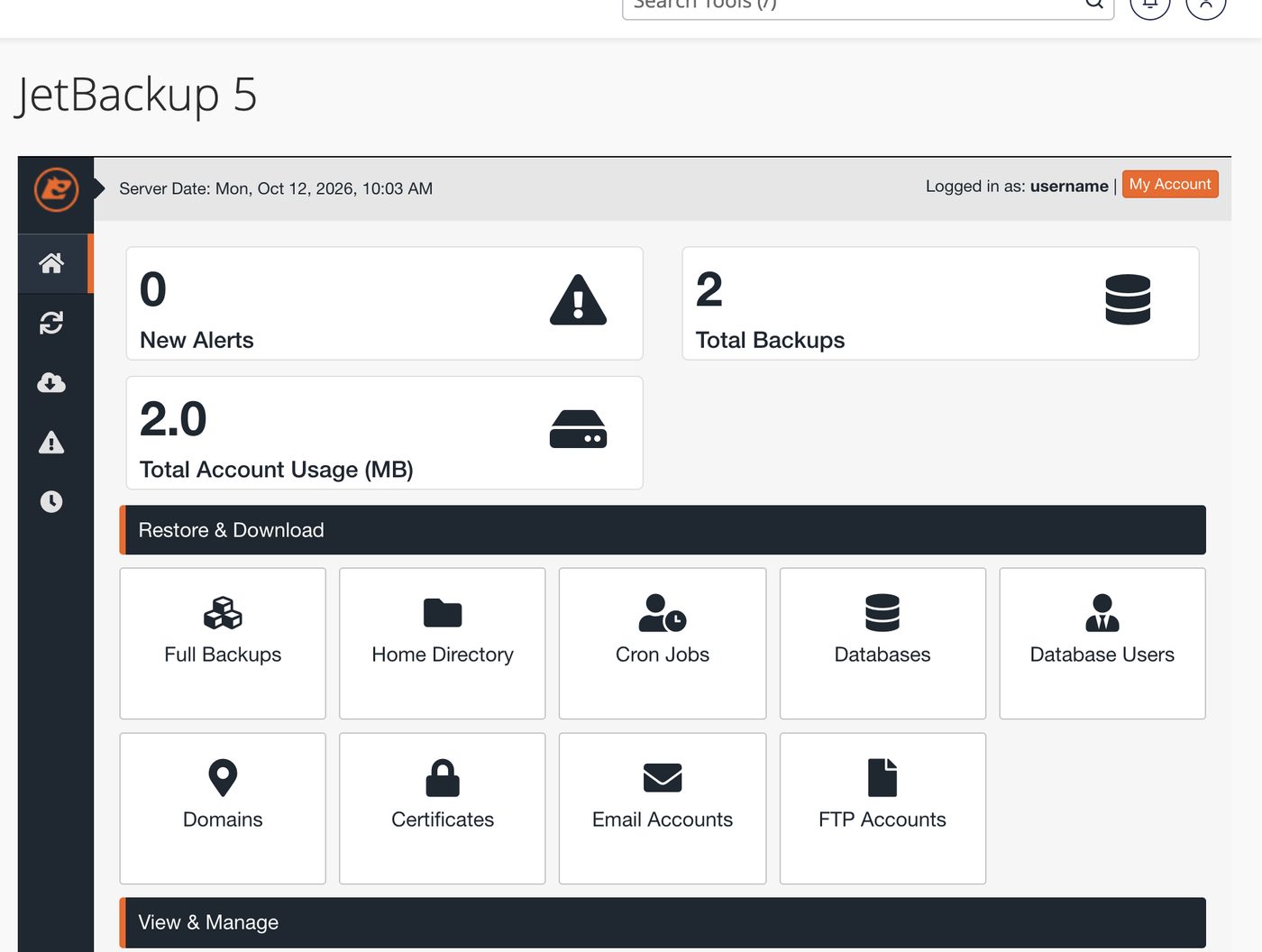Click the JetBackup 5 page heading
This screenshot has width=1262, height=952.
[x=136, y=95]
